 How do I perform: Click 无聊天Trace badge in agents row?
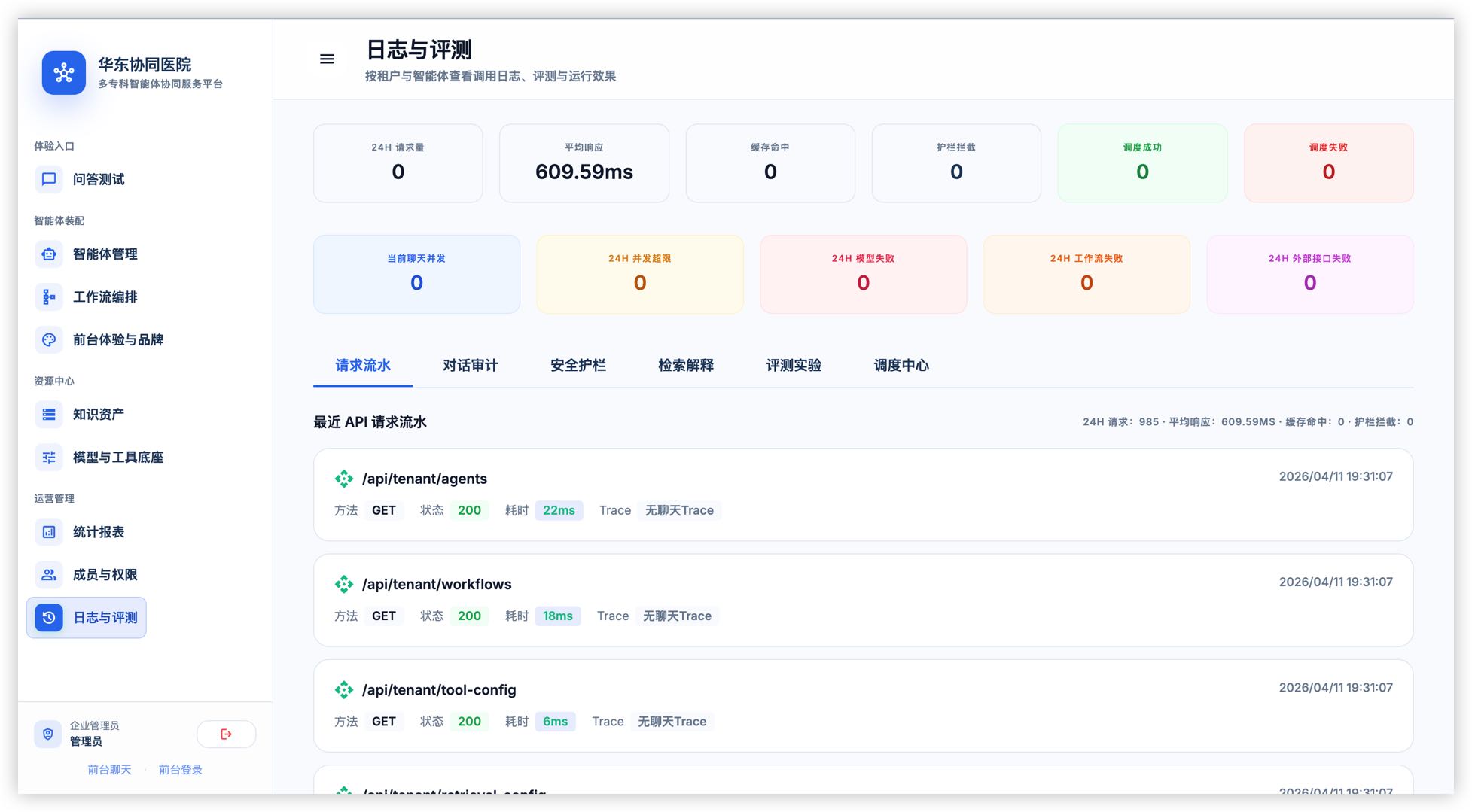point(679,510)
